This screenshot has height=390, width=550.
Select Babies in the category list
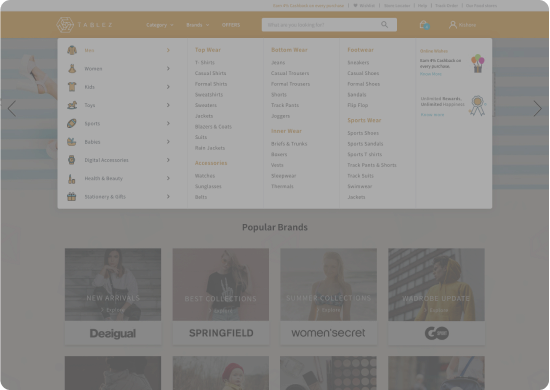(x=92, y=142)
